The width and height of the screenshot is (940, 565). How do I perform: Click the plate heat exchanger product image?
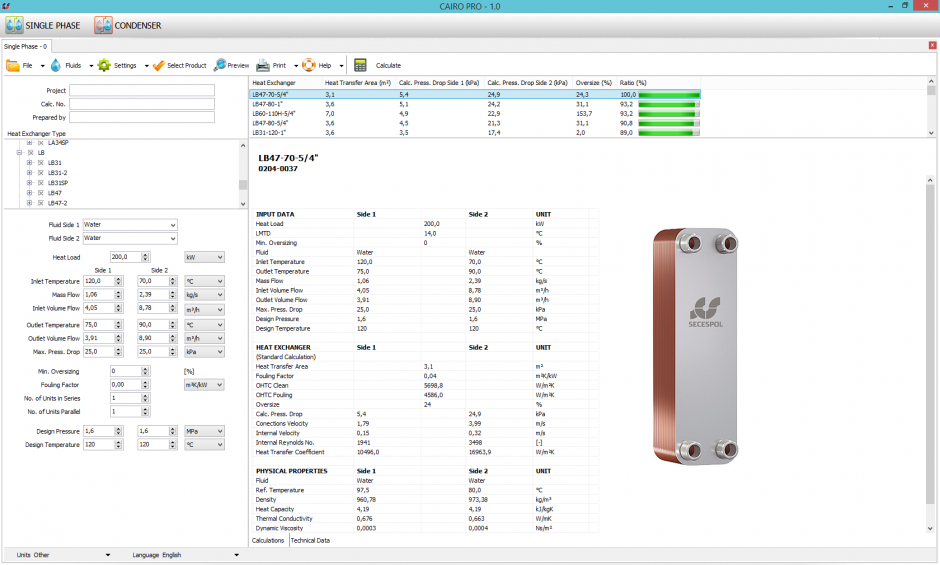(695, 346)
